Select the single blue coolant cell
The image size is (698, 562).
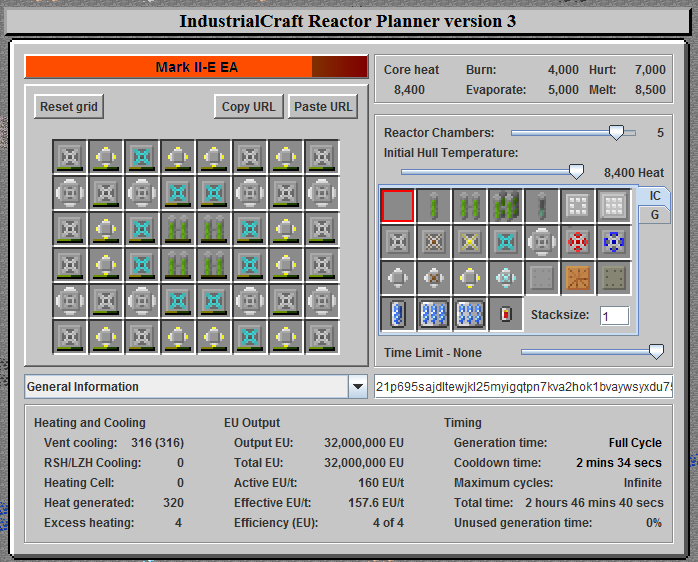tap(397, 314)
